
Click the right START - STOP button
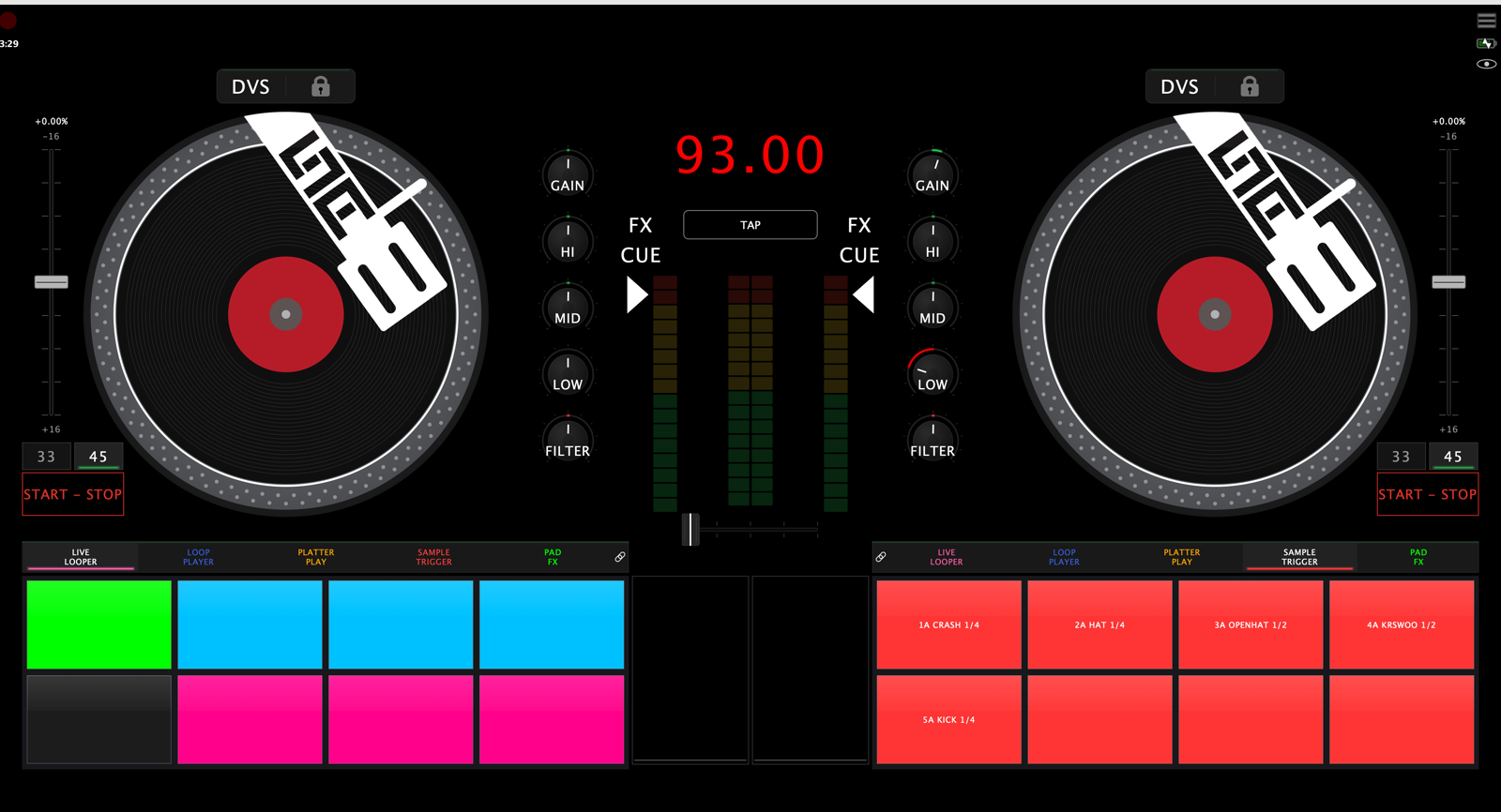[1428, 494]
